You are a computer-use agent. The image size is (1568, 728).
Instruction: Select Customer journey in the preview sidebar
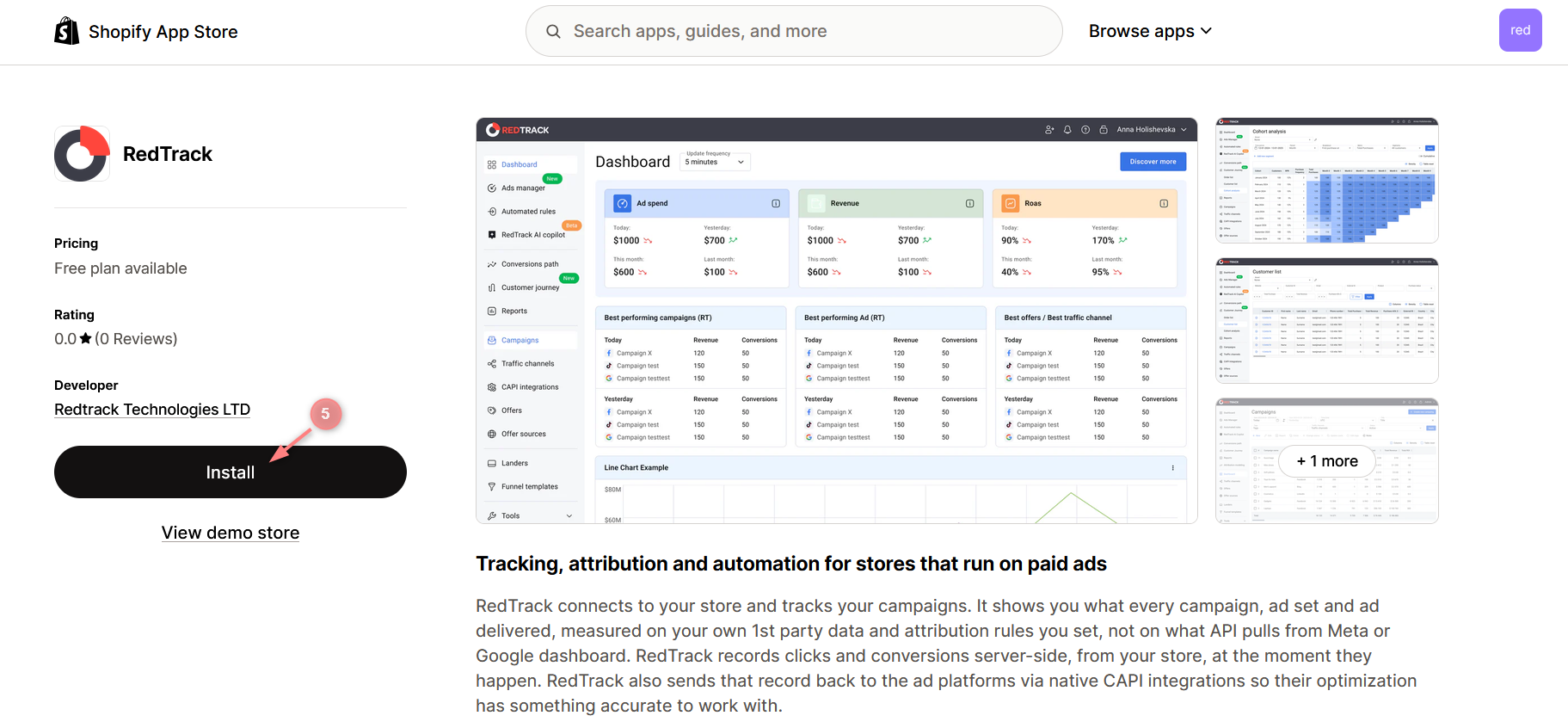530,287
